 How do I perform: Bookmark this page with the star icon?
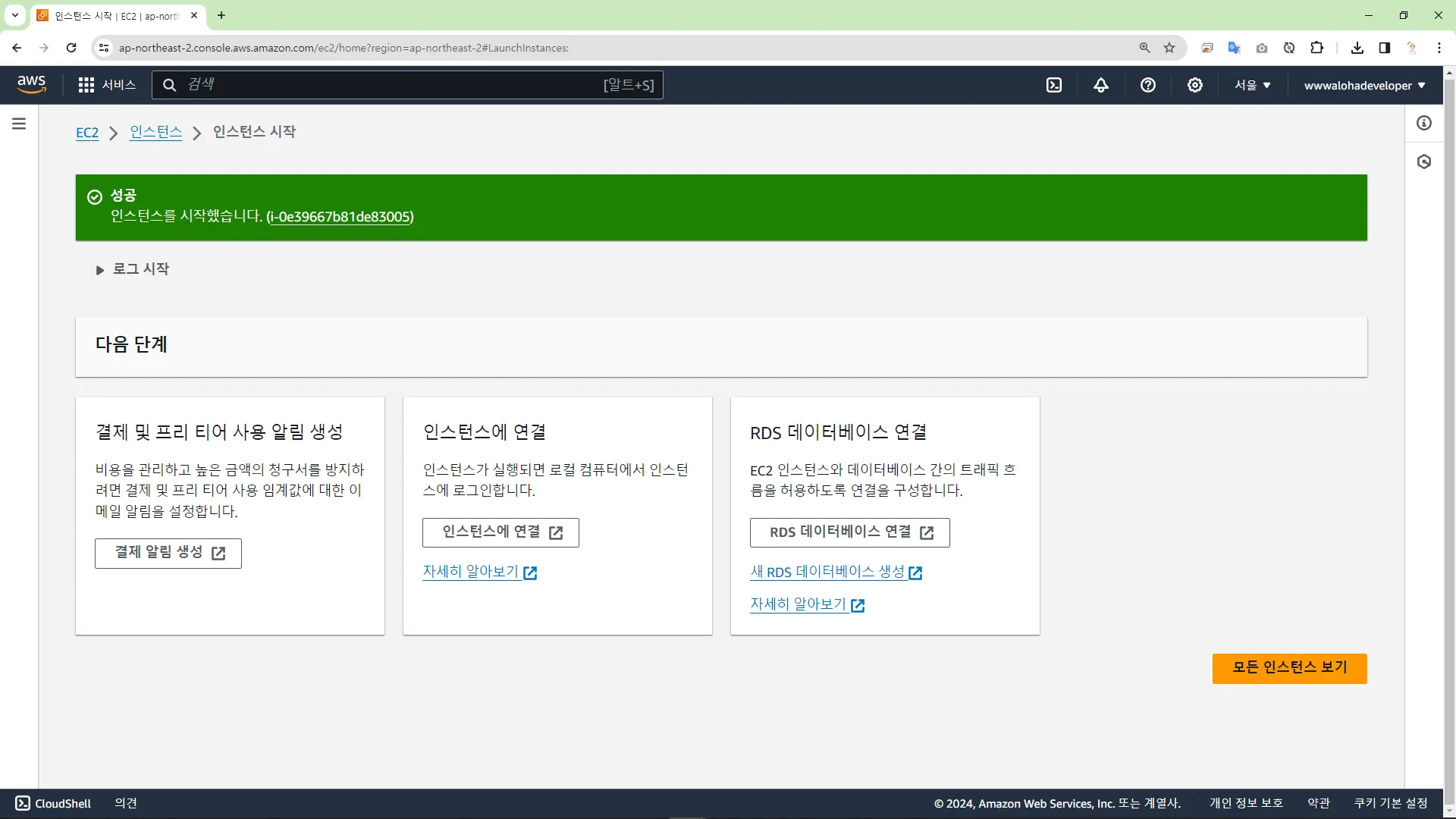1169,48
